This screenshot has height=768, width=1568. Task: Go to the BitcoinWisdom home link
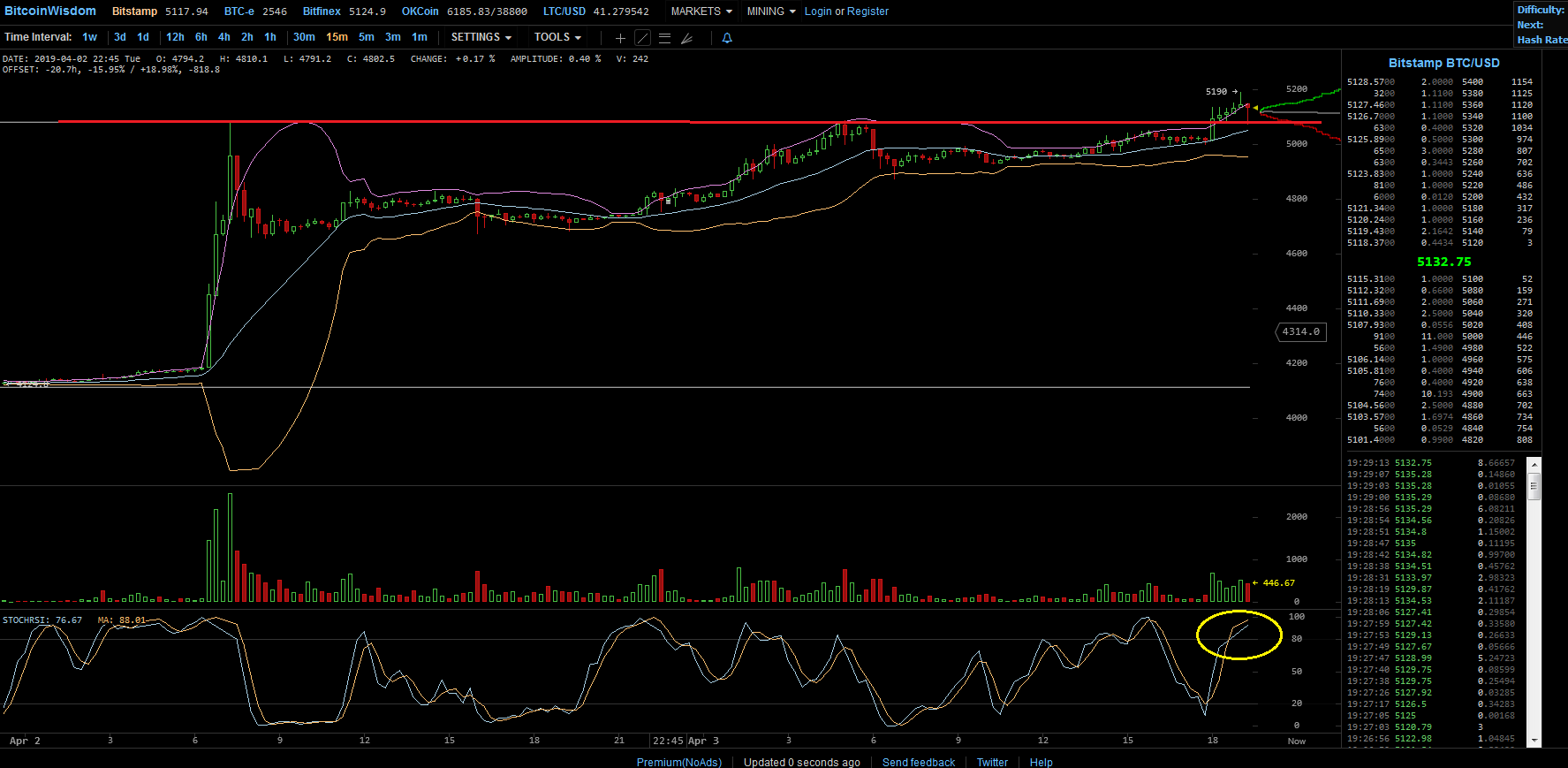(50, 11)
